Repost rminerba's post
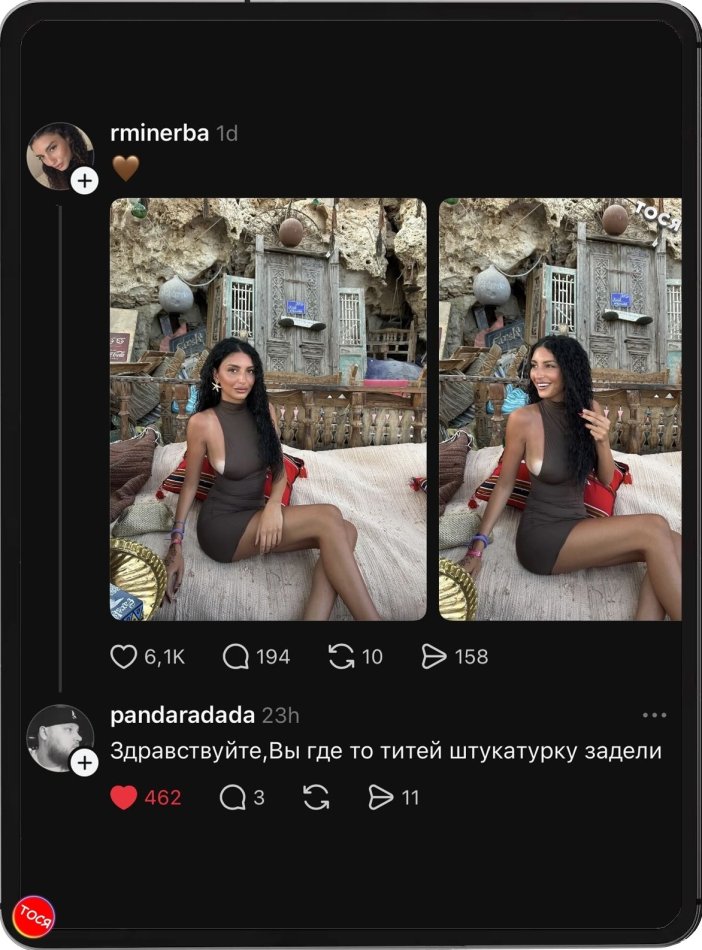 point(341,657)
